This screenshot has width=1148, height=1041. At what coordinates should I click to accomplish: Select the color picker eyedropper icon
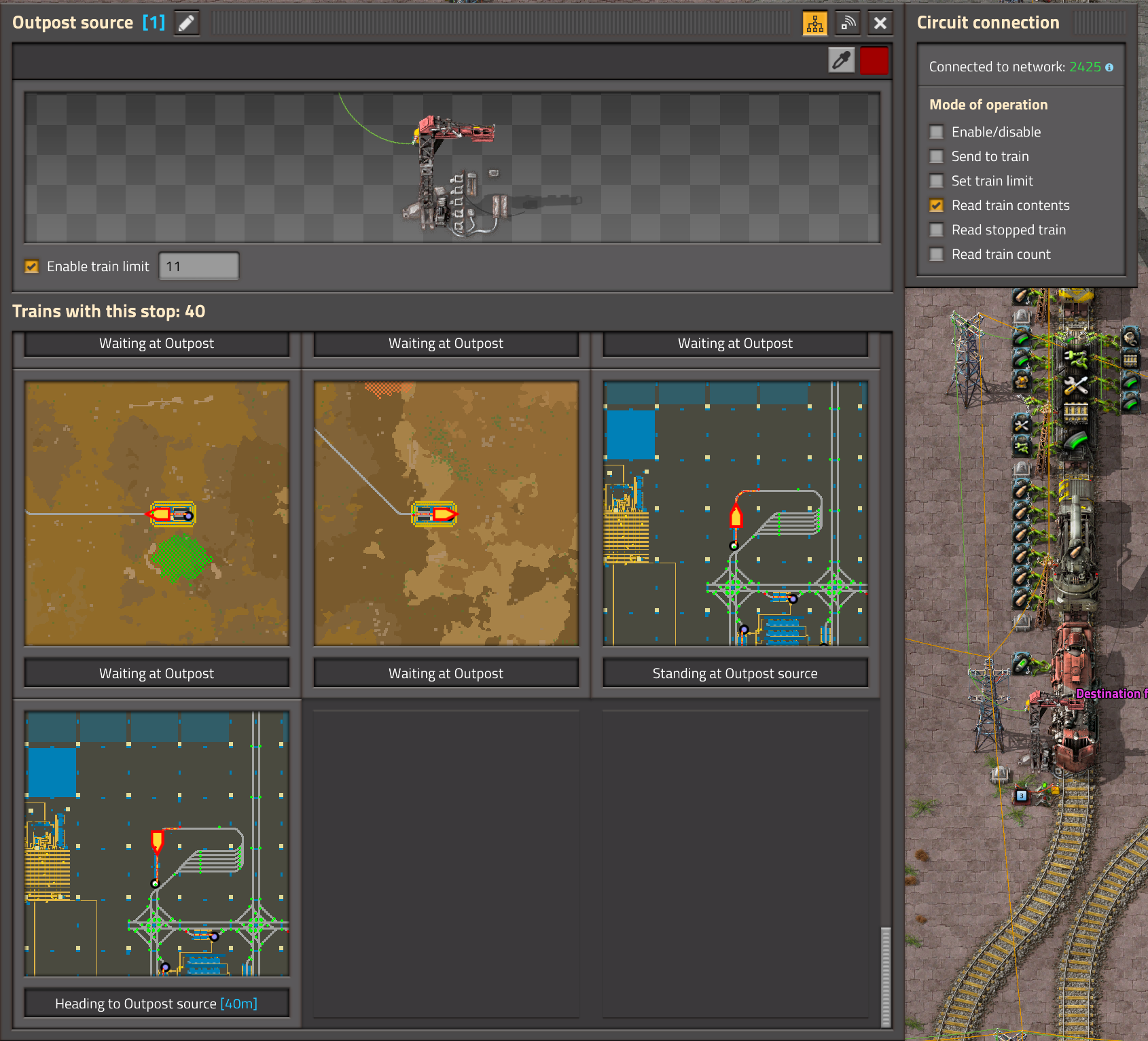(842, 60)
